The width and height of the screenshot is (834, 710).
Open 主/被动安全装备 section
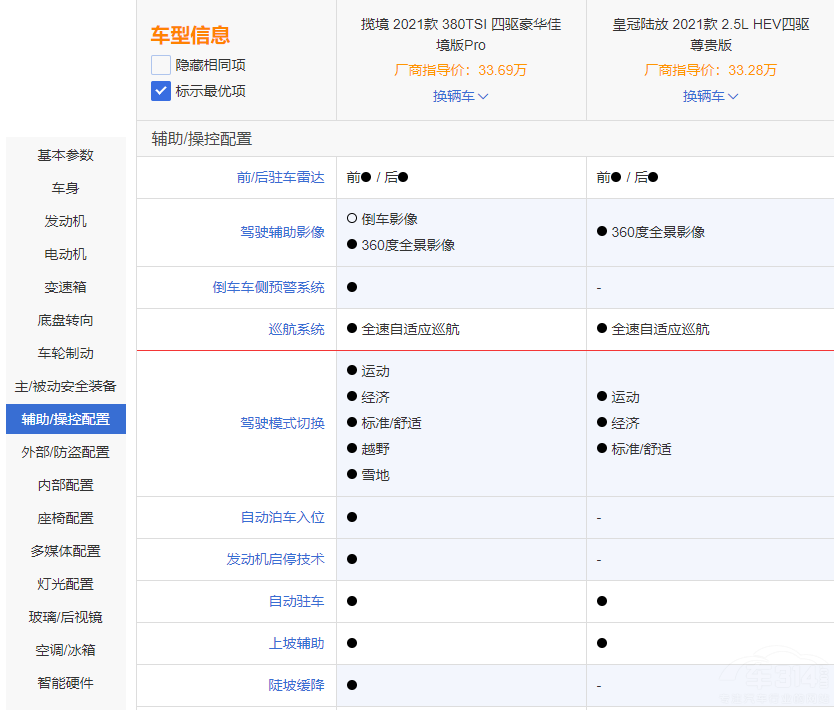click(x=66, y=386)
